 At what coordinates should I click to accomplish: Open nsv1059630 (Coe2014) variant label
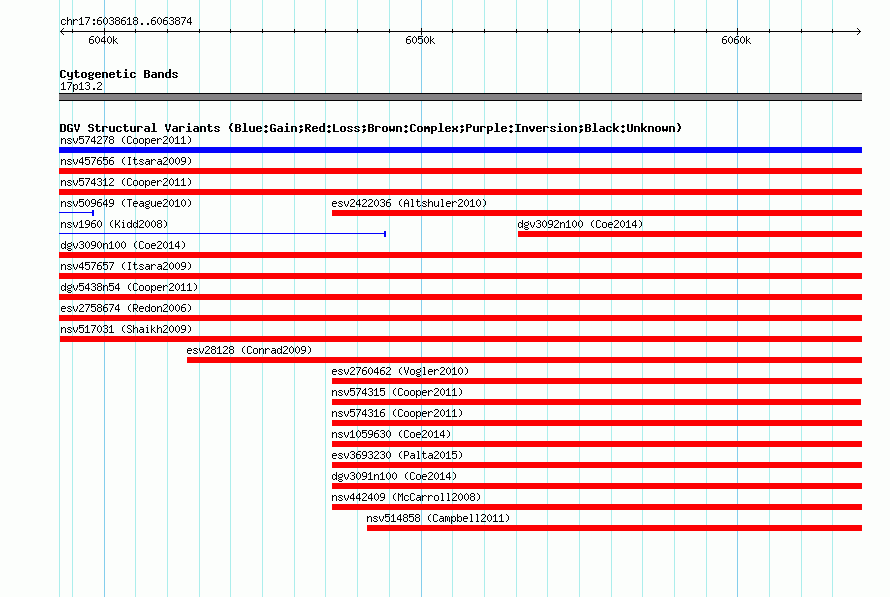[391, 434]
